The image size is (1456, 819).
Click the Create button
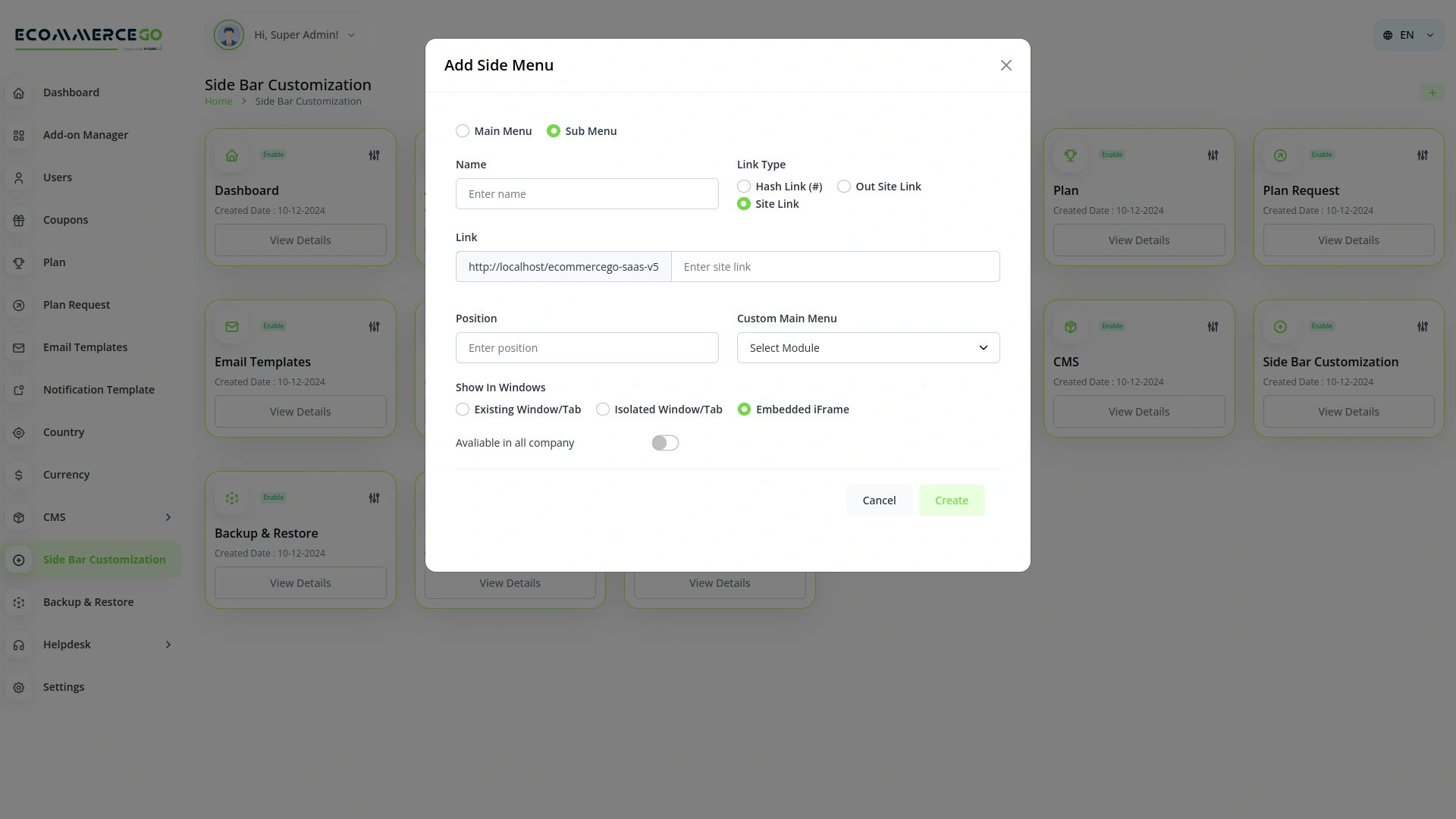pyautogui.click(x=952, y=500)
